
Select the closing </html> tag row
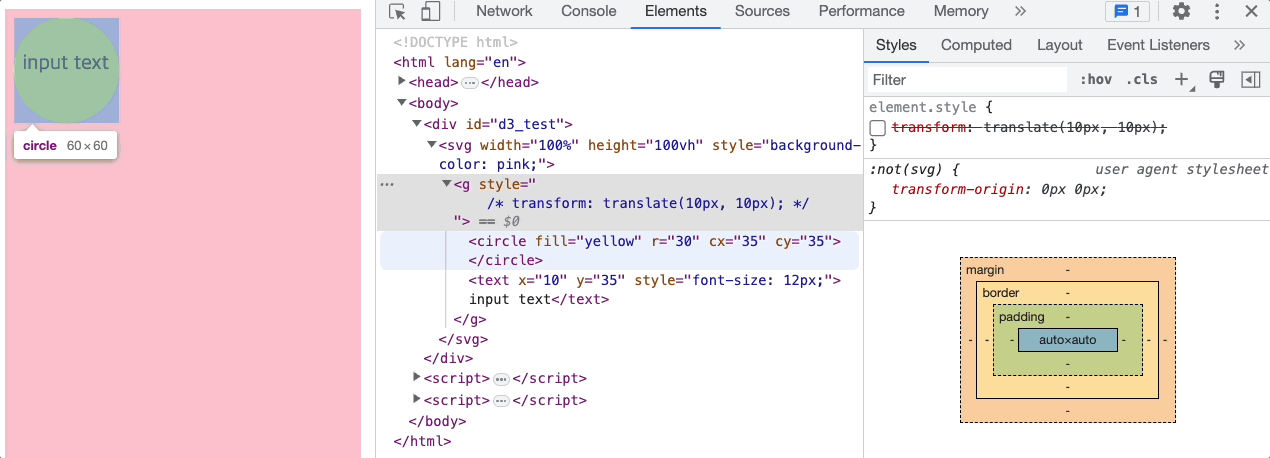(423, 441)
